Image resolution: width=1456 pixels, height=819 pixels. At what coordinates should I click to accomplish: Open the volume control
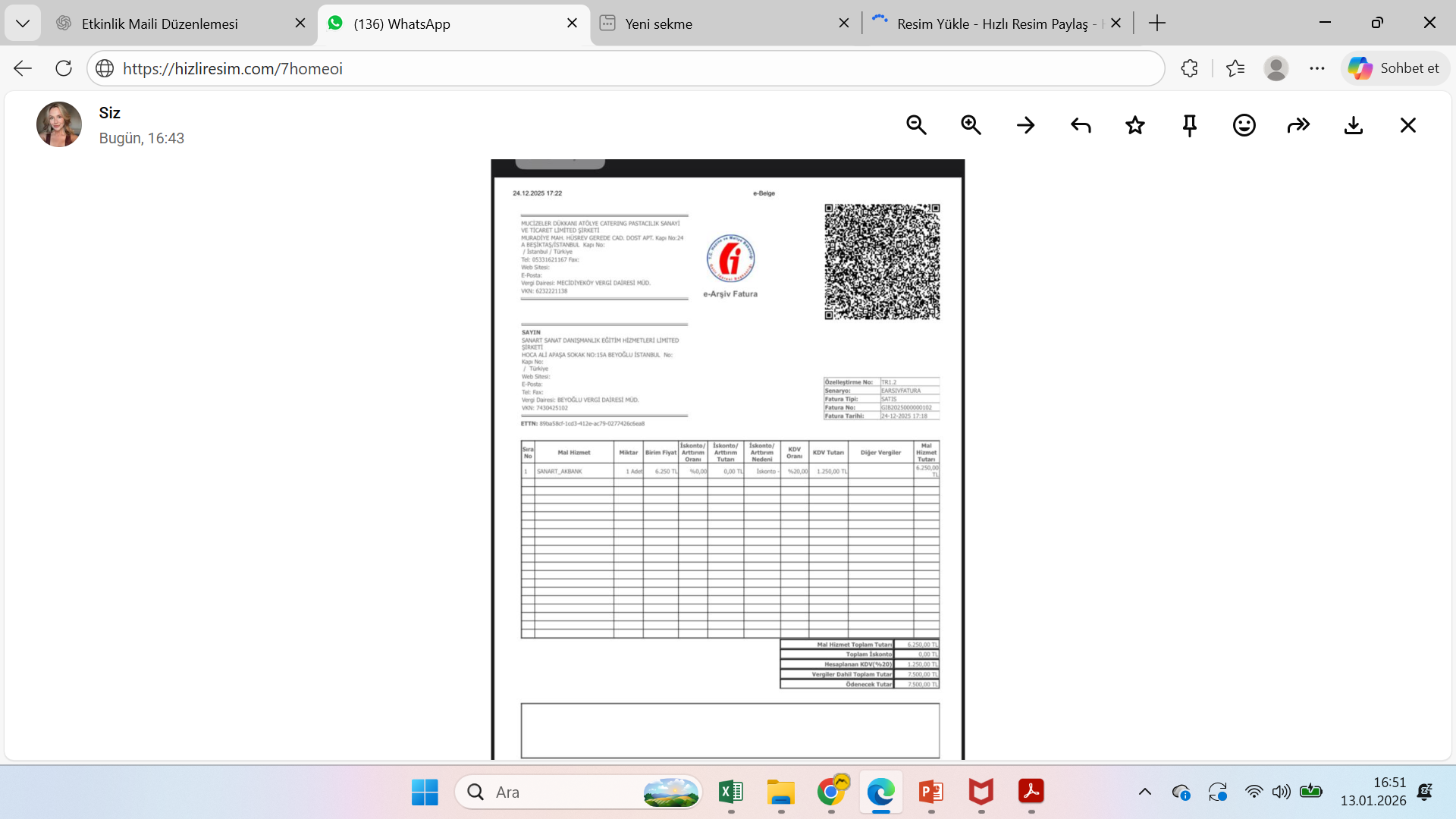point(1282,792)
